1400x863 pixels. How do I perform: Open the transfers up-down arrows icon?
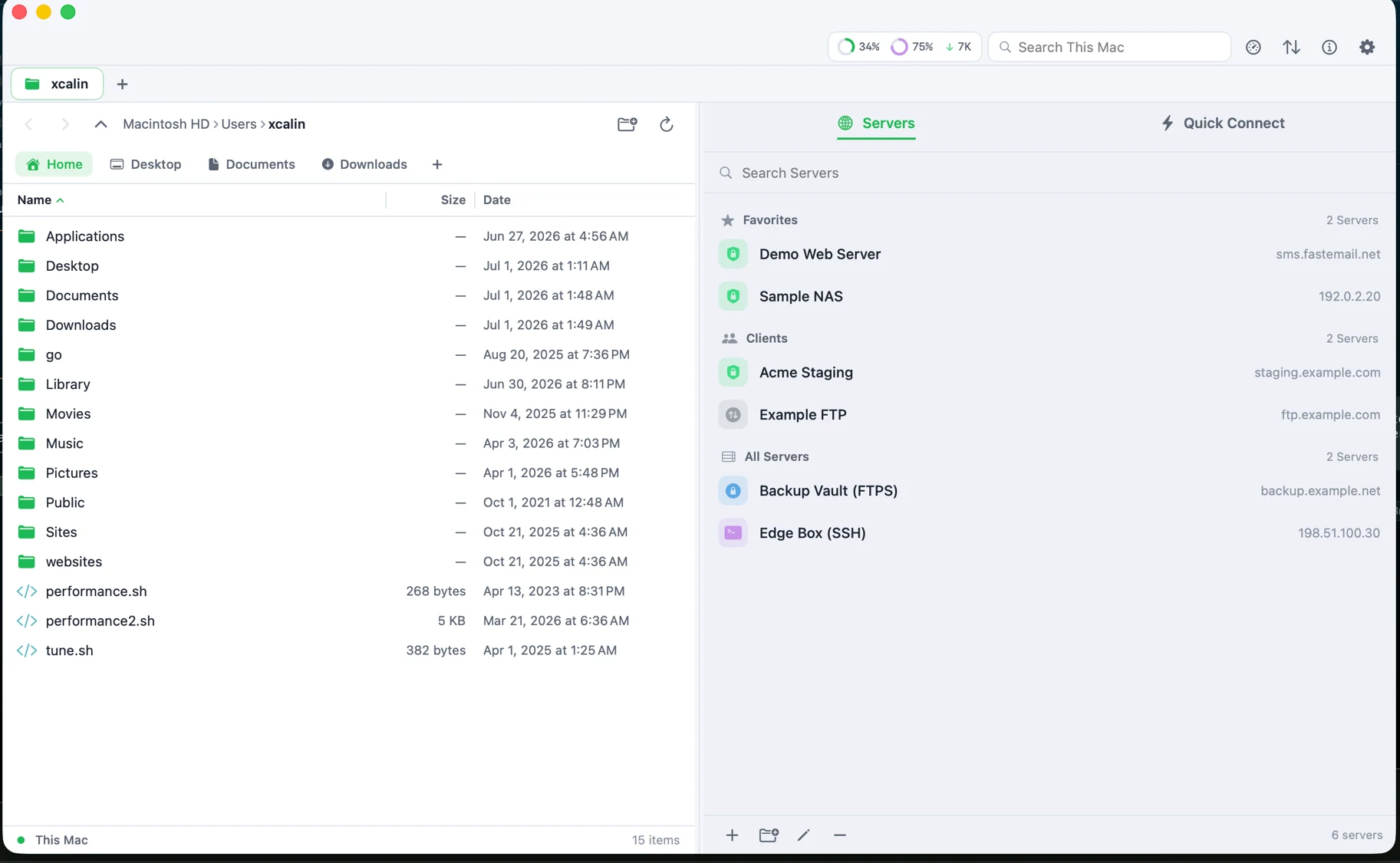point(1291,47)
